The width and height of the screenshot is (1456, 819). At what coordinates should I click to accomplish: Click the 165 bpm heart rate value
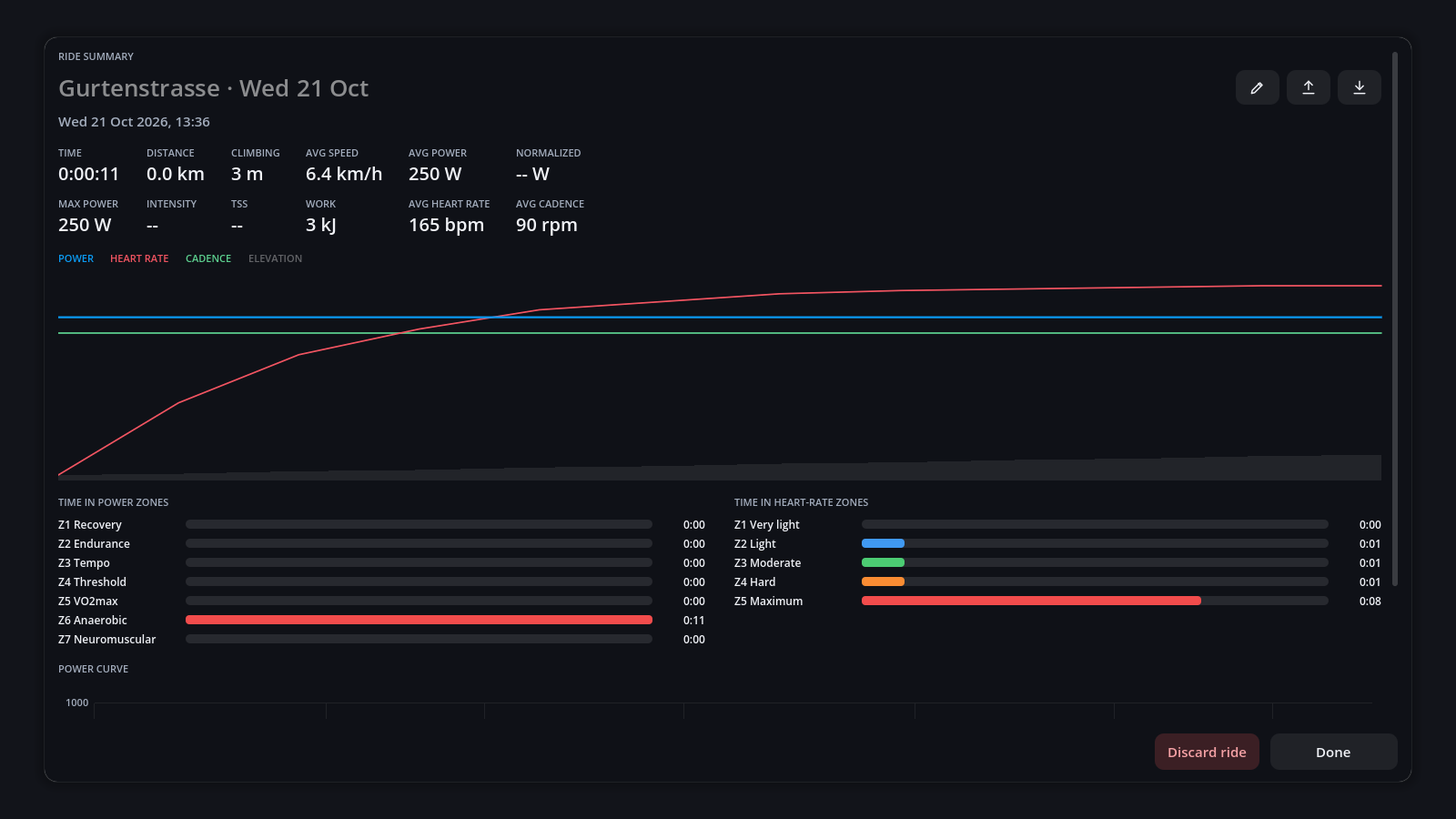tap(446, 225)
